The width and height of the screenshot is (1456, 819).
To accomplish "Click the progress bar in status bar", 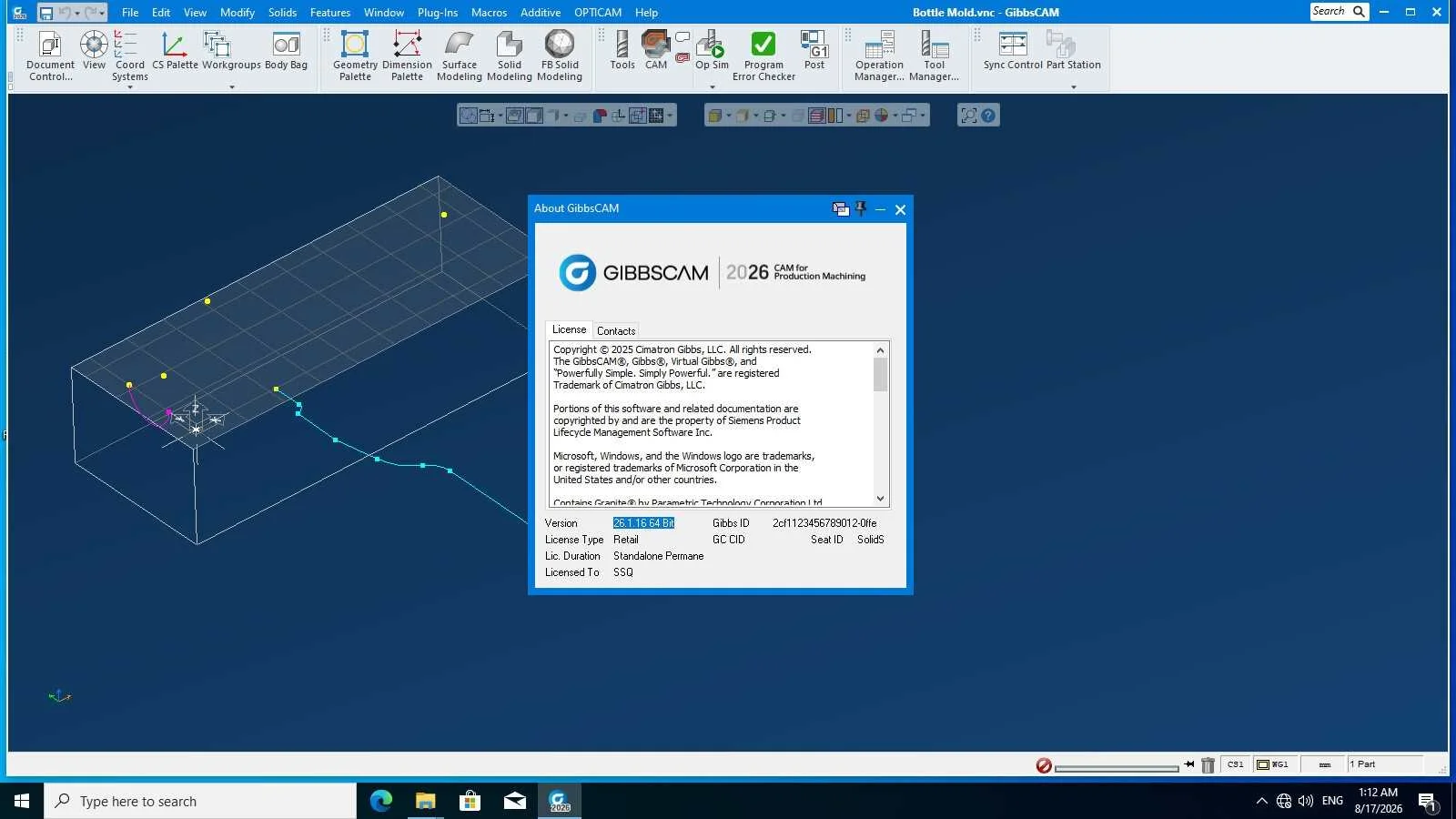I will (x=1117, y=768).
